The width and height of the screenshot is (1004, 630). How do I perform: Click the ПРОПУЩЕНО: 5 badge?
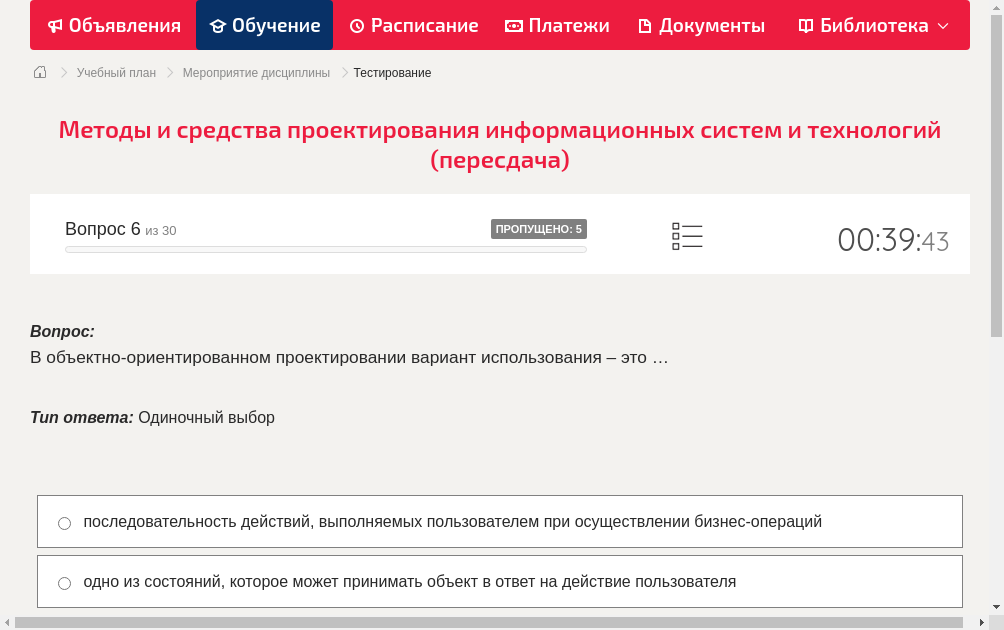pos(540,228)
